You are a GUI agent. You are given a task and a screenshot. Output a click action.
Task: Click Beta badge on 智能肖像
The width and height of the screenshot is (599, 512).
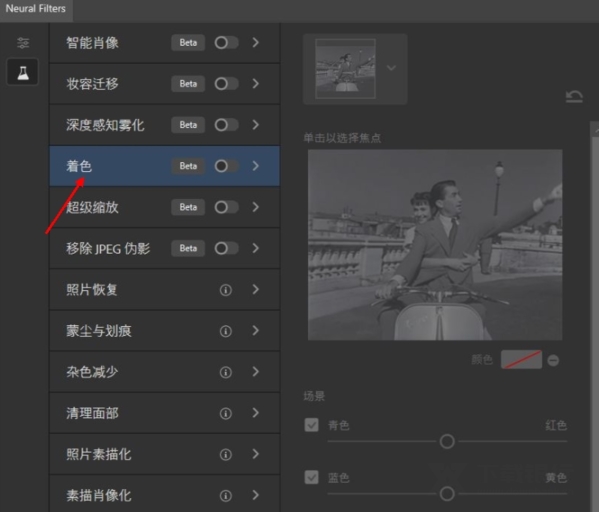coord(188,42)
